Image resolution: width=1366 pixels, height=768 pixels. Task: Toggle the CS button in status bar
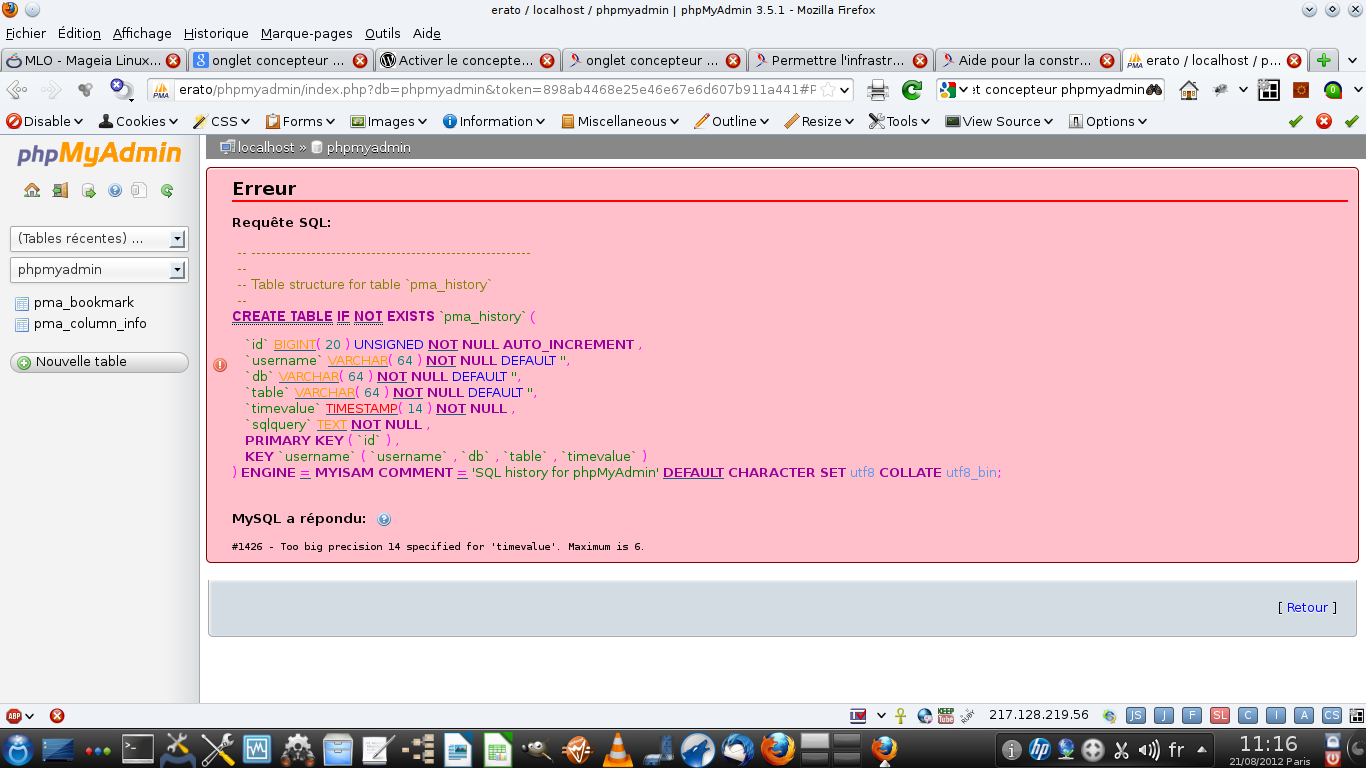[1332, 716]
